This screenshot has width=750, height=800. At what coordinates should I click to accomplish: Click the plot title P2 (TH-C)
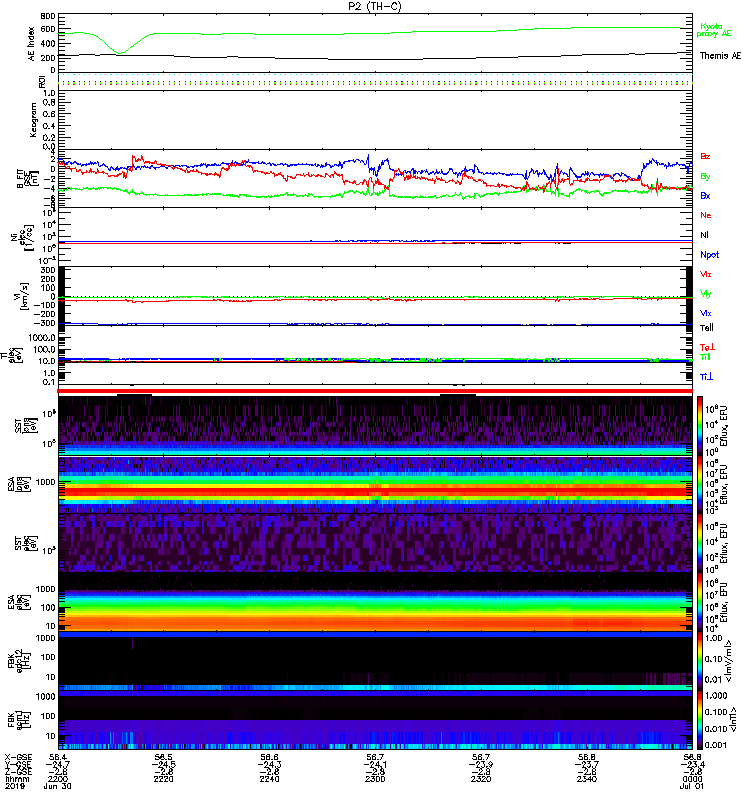pos(375,5)
